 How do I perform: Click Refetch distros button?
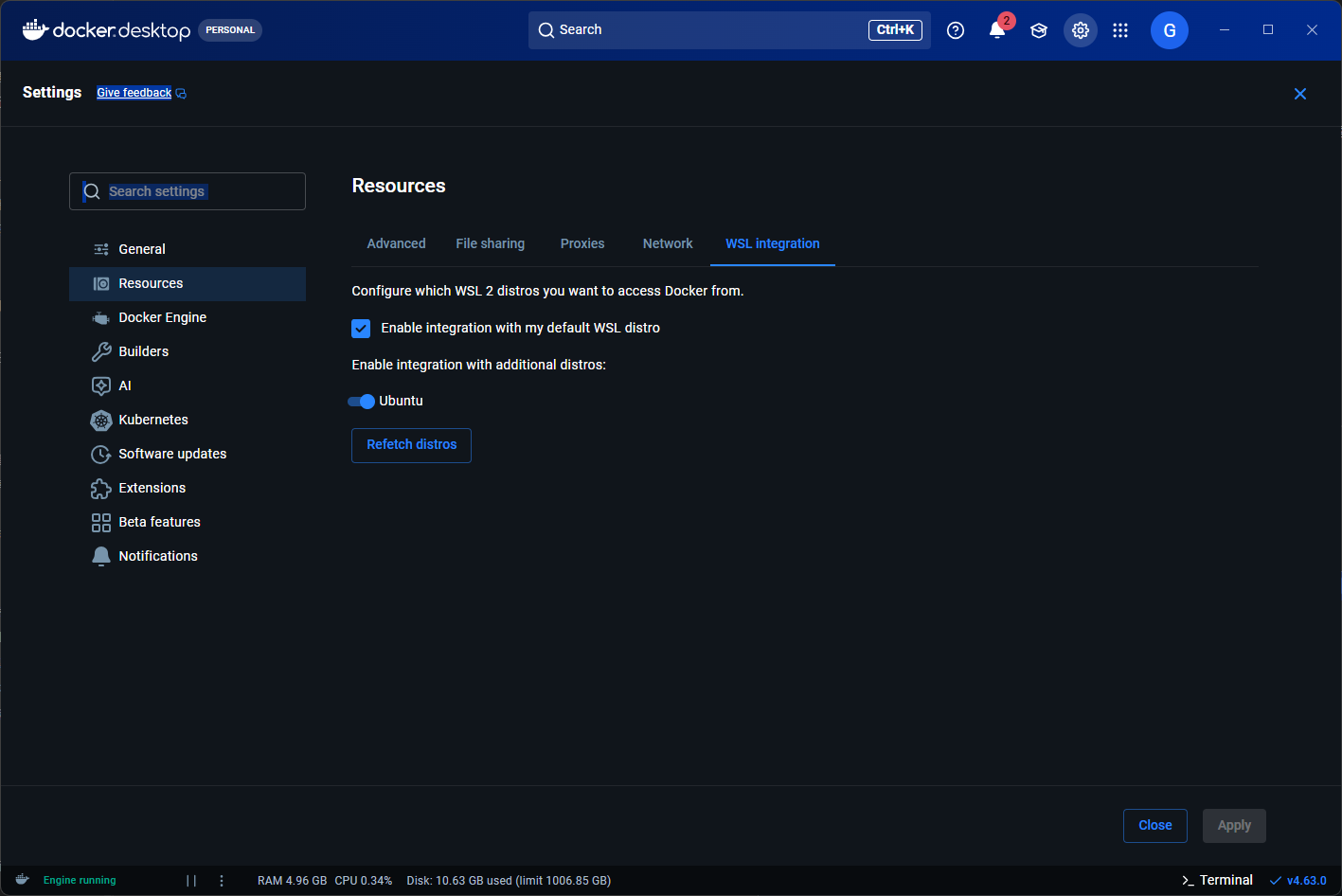(412, 445)
